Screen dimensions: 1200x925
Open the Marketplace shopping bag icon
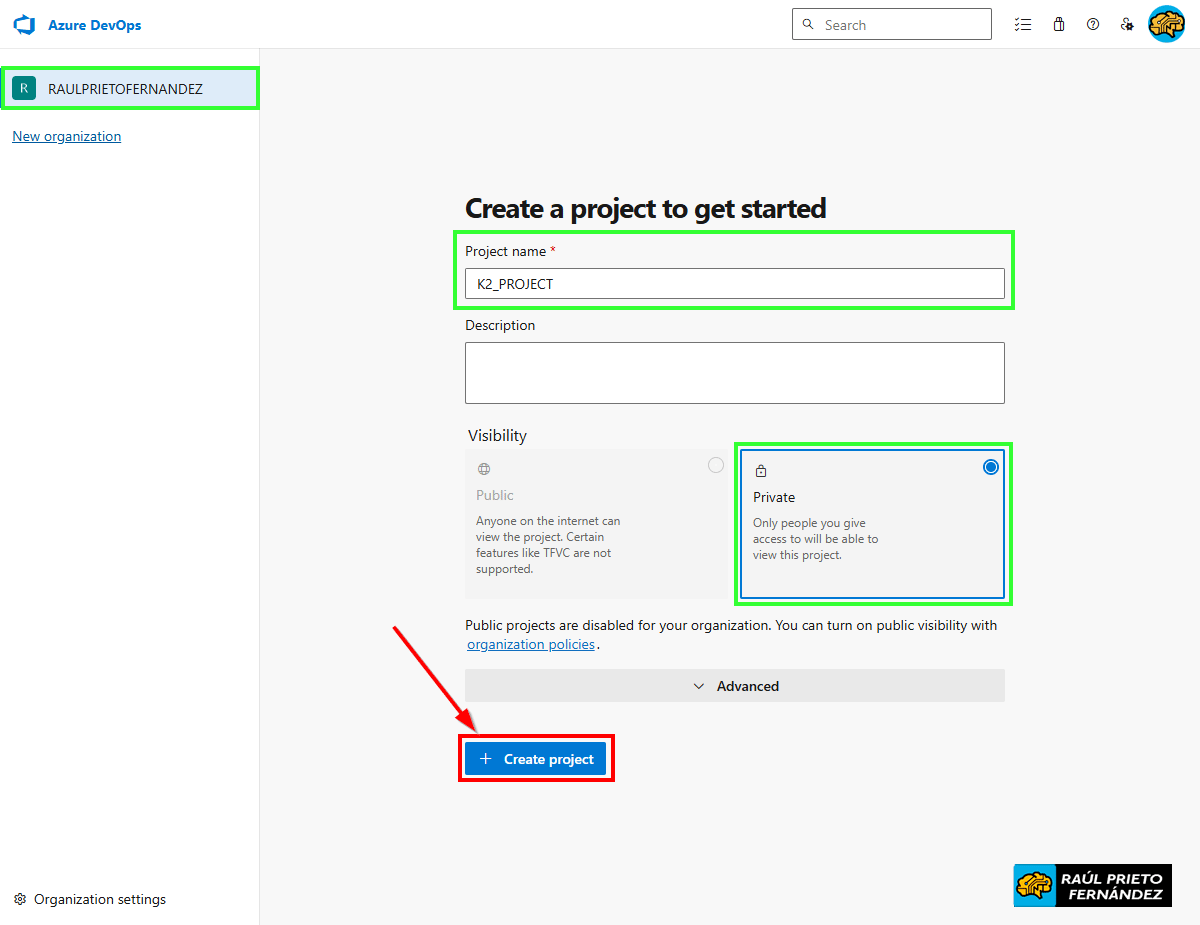coord(1058,25)
